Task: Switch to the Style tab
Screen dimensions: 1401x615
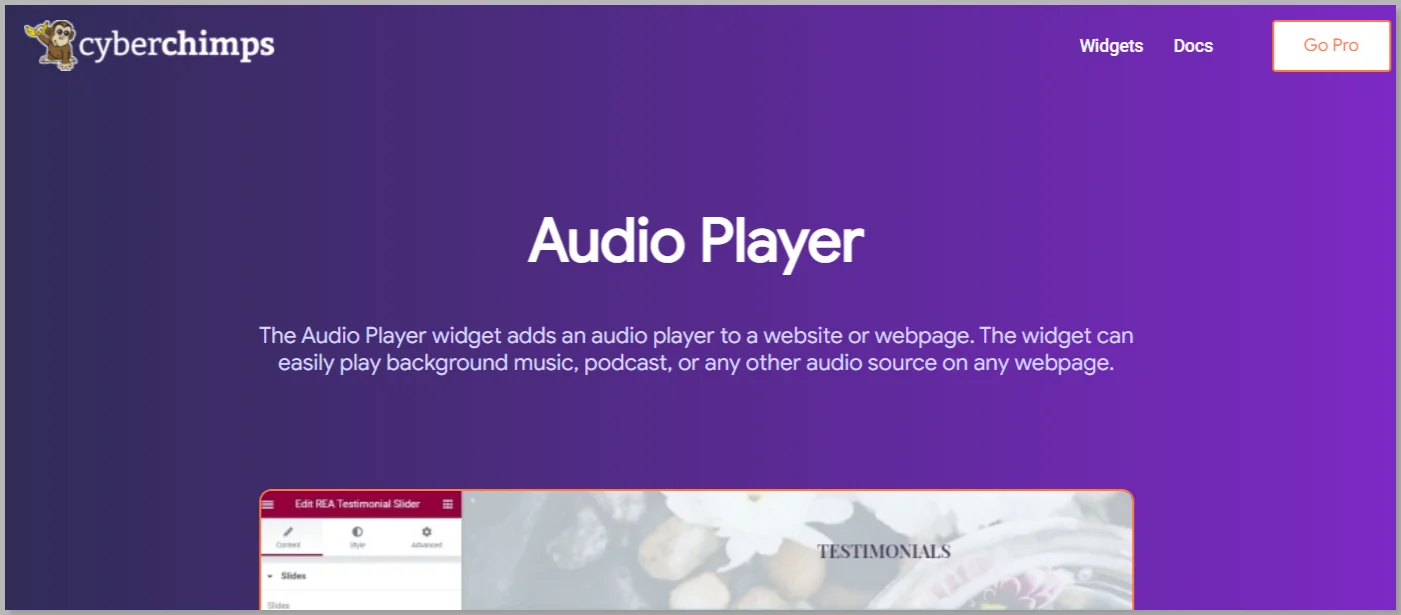Action: click(357, 537)
